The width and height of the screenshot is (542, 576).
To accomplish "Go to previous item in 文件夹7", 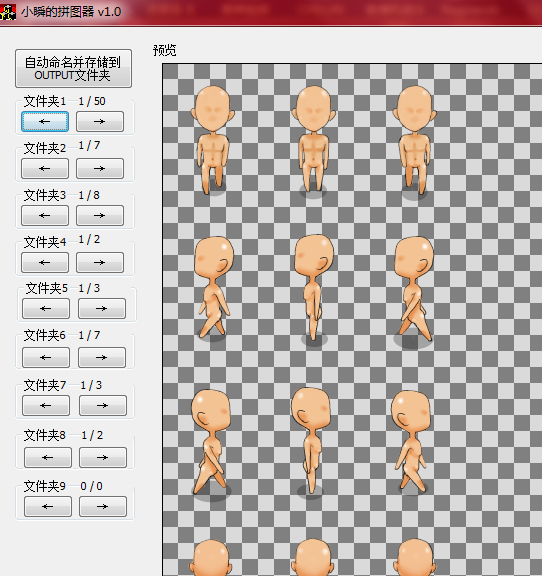I will [x=46, y=406].
